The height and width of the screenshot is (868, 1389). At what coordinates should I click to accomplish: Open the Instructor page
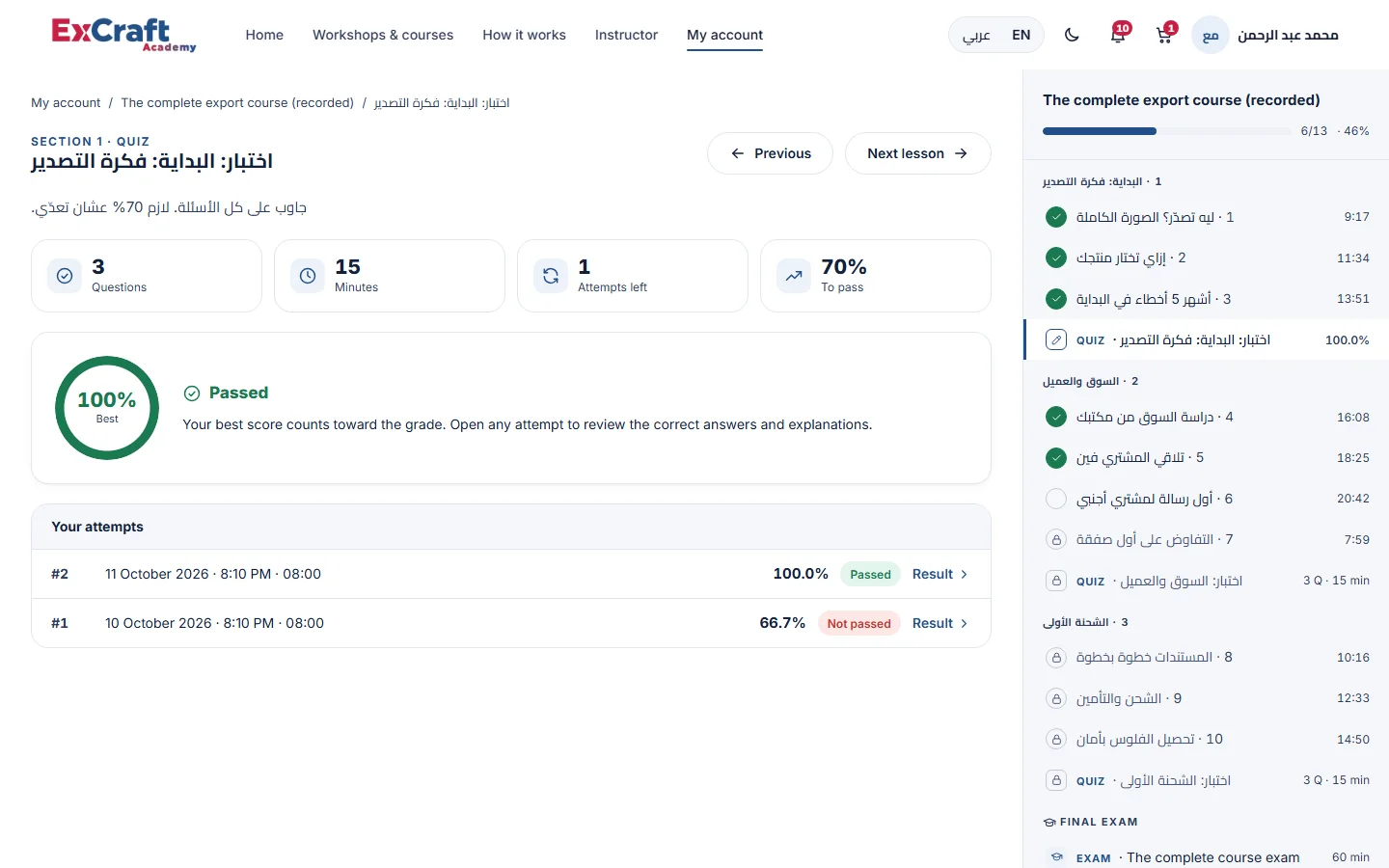click(x=626, y=35)
